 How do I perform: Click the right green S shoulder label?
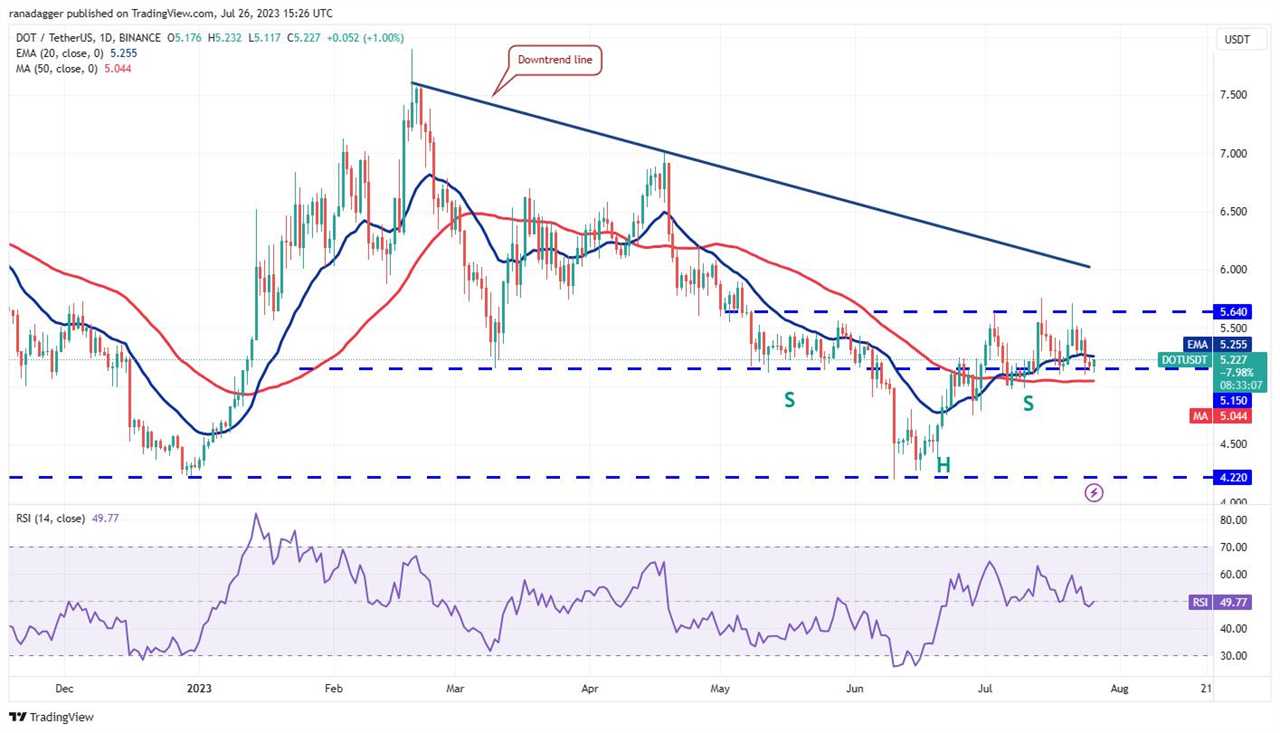pyautogui.click(x=1028, y=402)
